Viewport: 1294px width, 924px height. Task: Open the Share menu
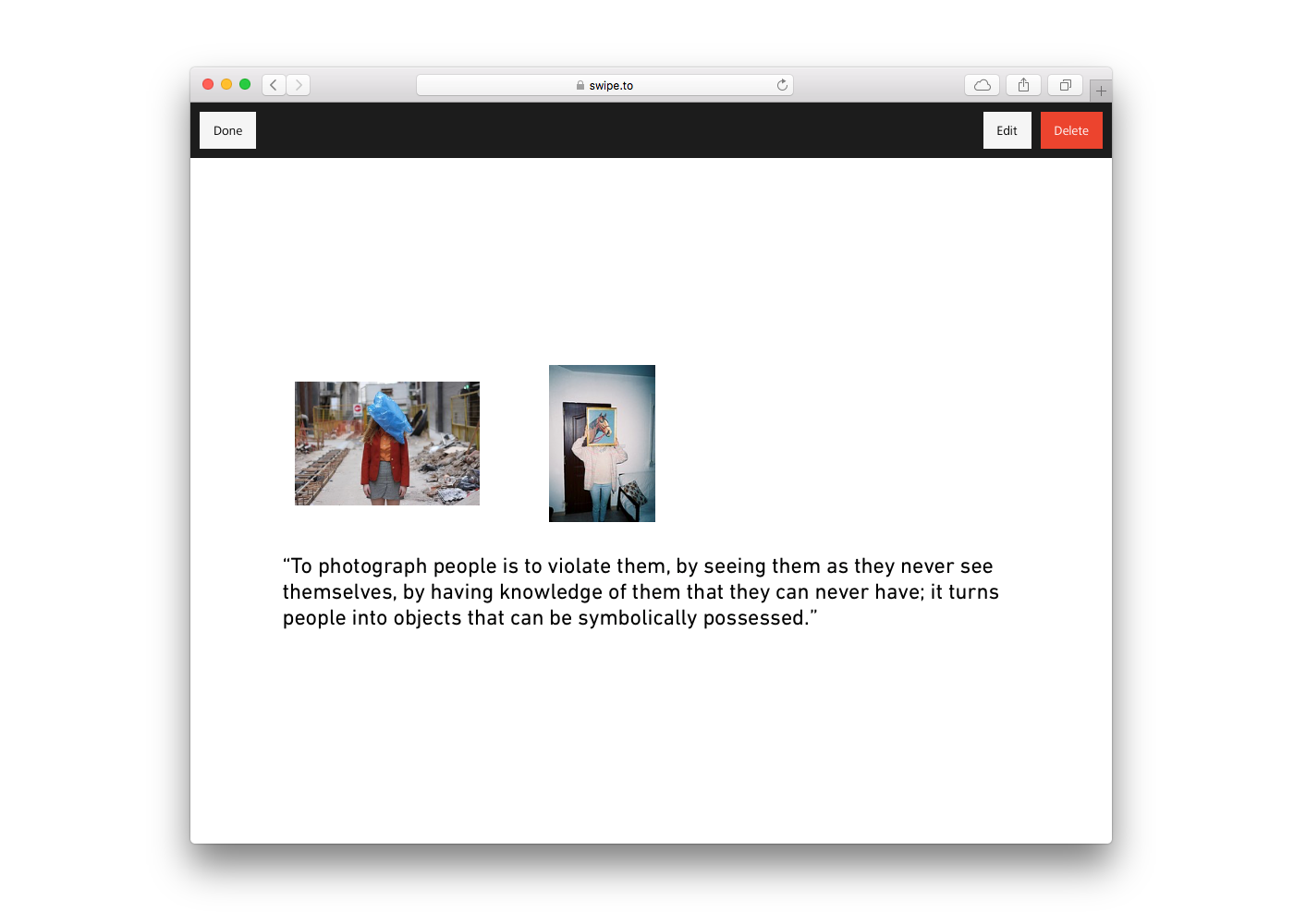click(1023, 84)
